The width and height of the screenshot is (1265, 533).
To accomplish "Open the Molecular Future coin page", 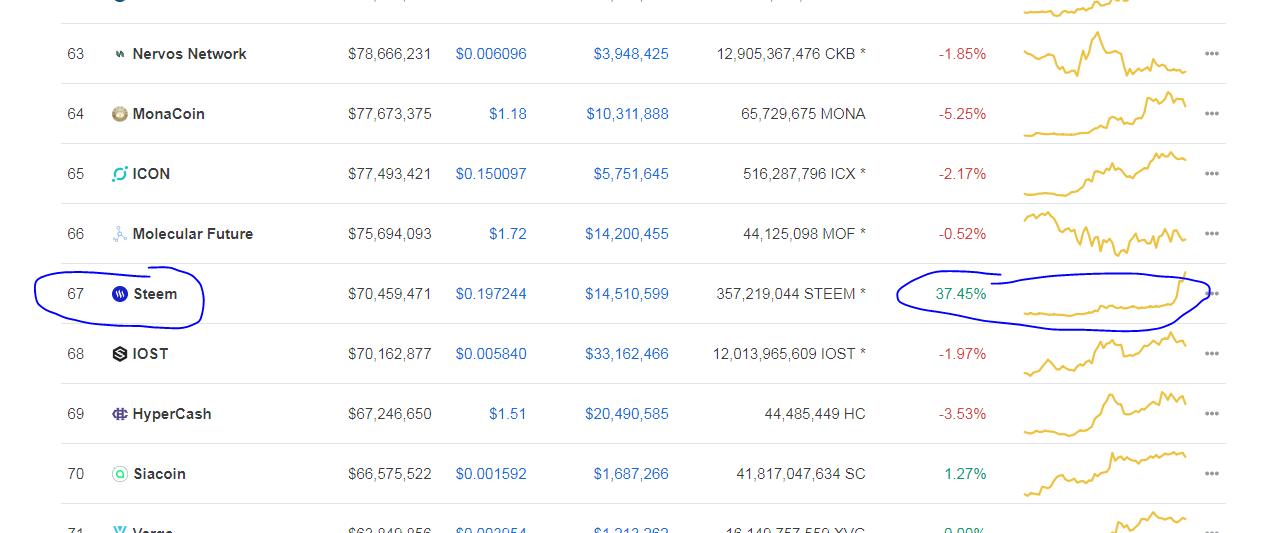I will pos(193,234).
